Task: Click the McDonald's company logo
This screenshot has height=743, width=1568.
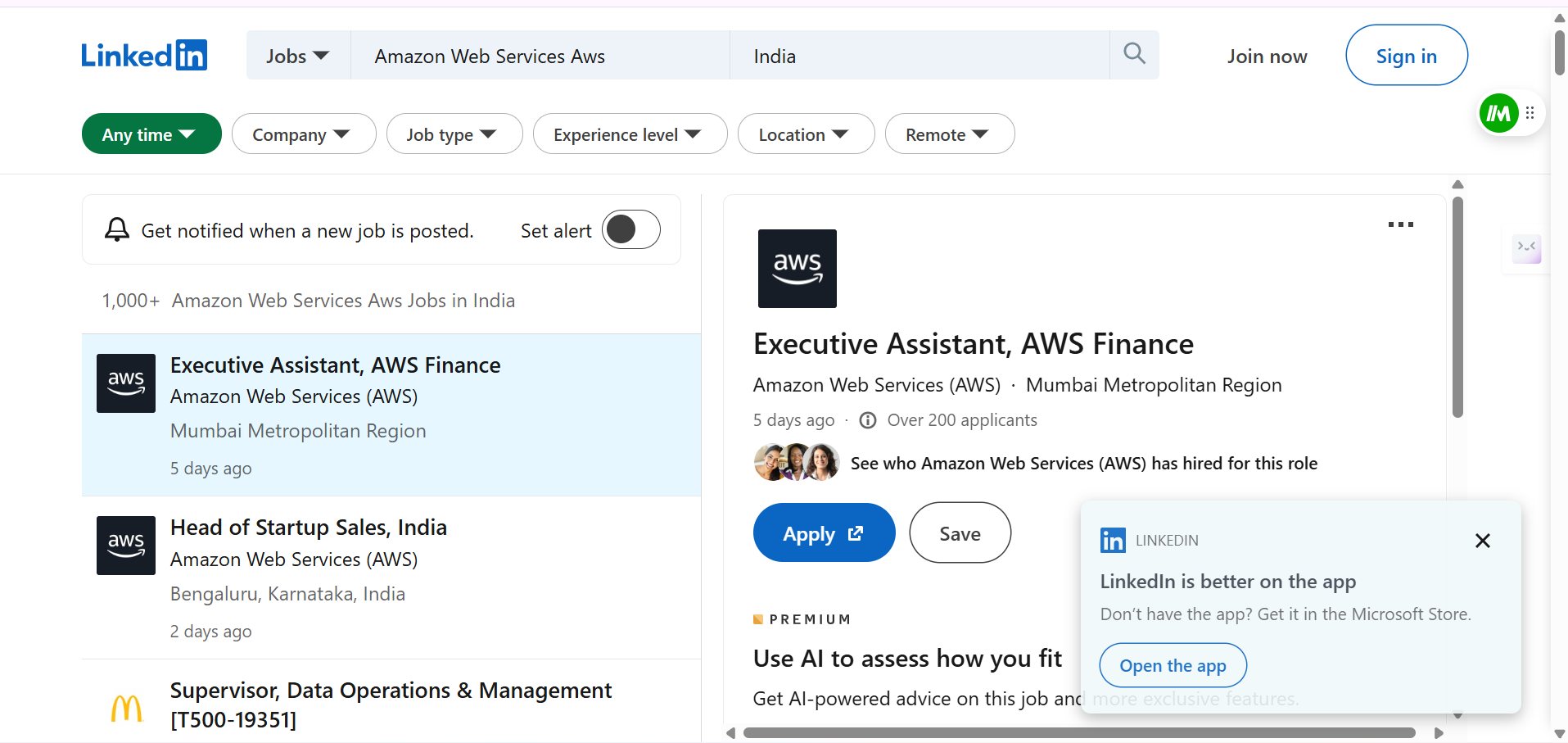Action: (125, 705)
